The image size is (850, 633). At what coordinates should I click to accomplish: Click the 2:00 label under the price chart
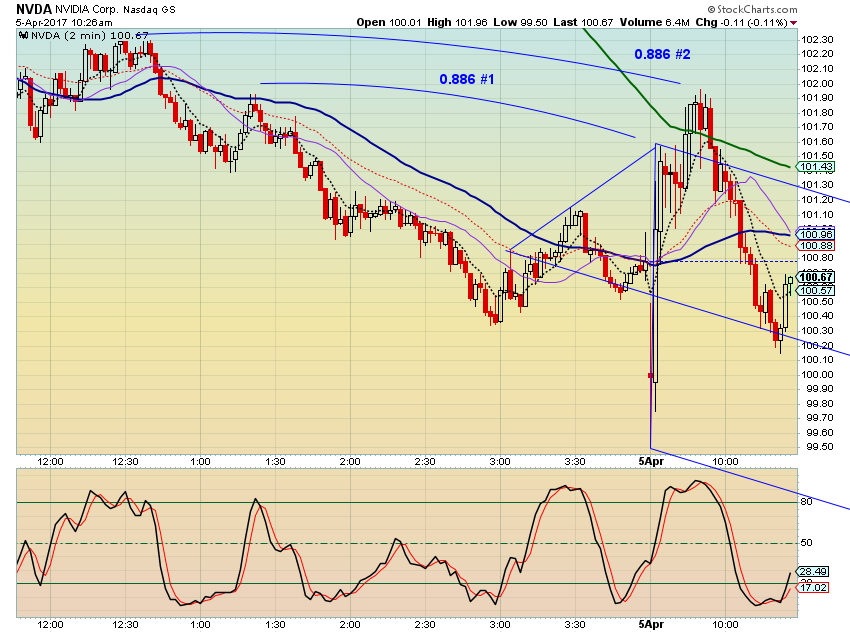350,462
